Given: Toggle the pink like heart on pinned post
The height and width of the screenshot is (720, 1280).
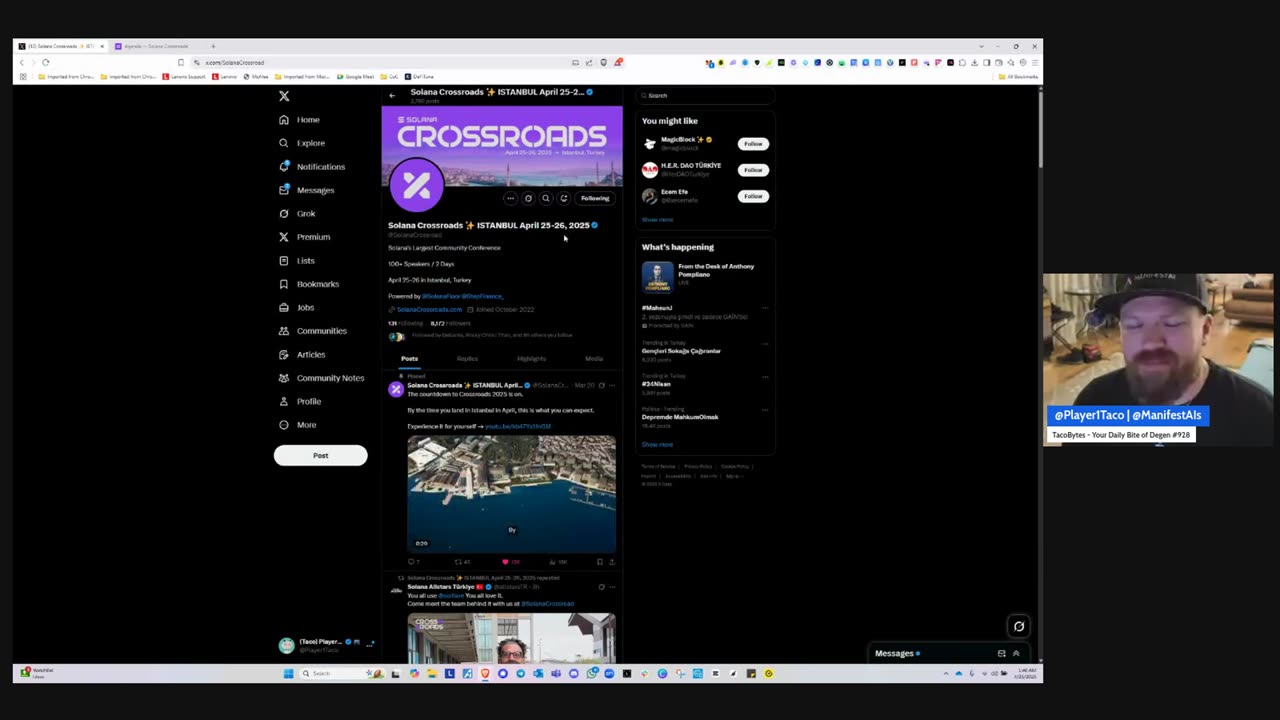Looking at the screenshot, I should [505, 562].
